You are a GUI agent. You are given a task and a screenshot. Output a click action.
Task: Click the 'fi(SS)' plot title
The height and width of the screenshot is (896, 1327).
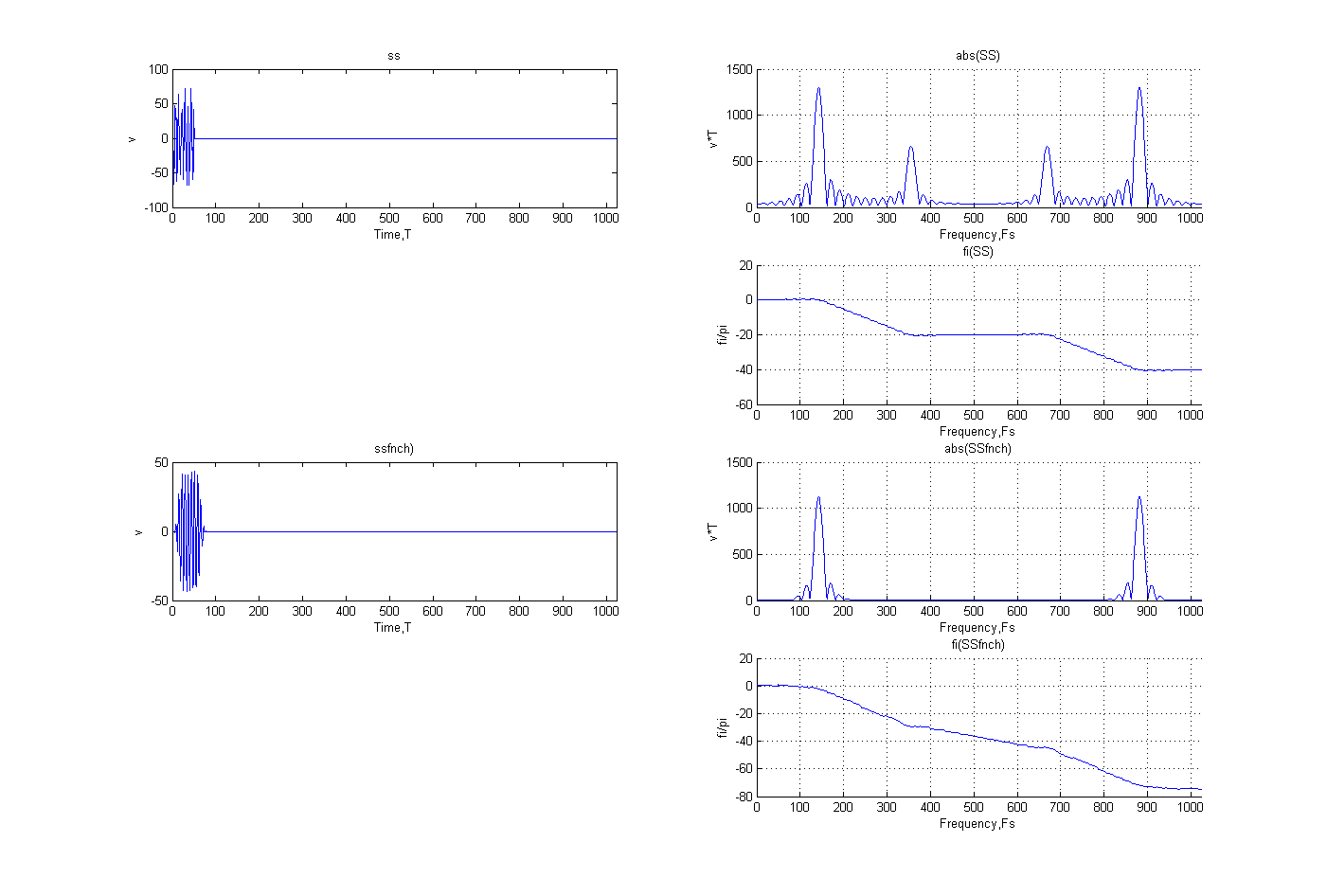pyautogui.click(x=977, y=252)
